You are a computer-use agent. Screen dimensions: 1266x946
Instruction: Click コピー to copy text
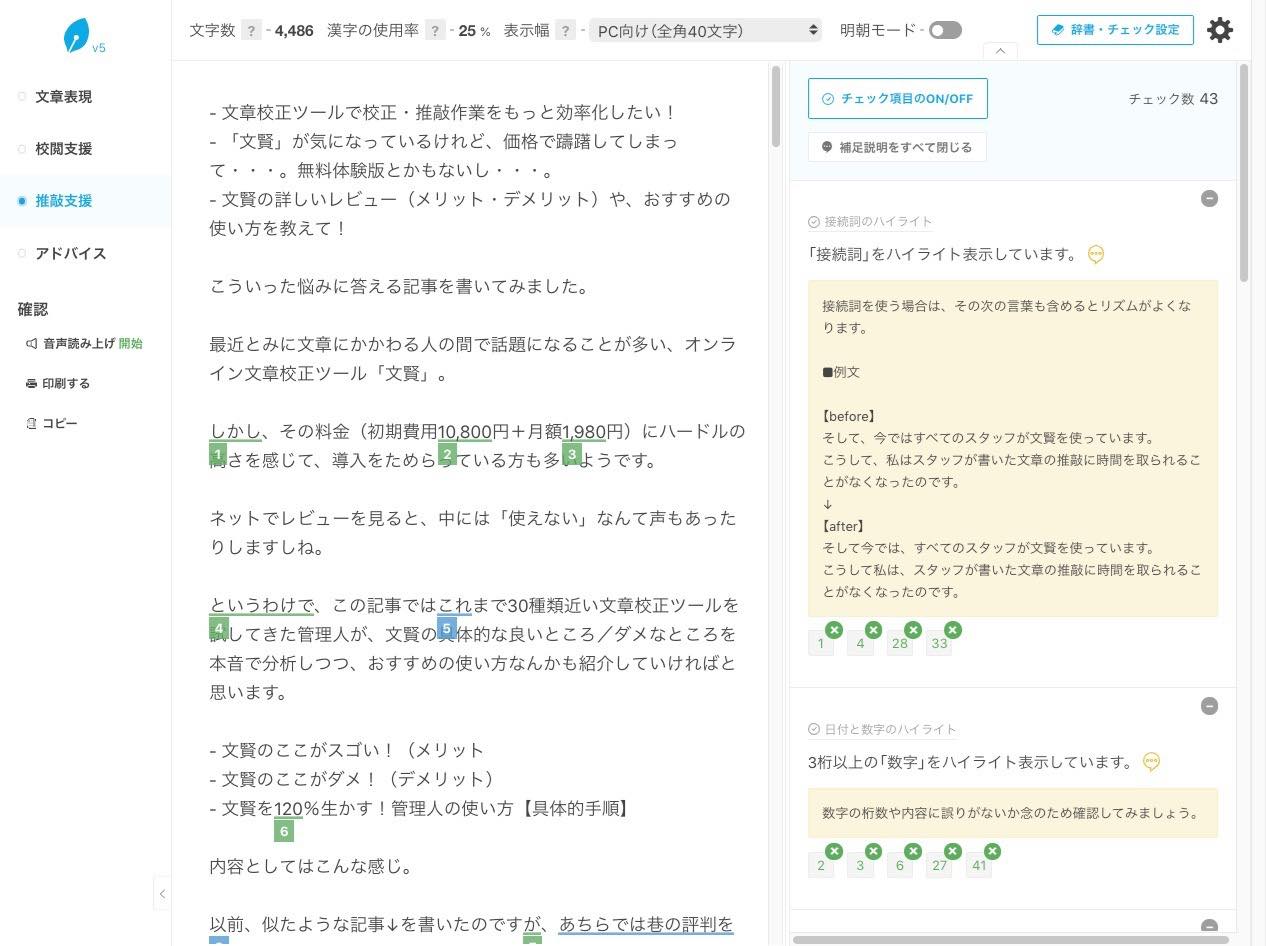52,423
